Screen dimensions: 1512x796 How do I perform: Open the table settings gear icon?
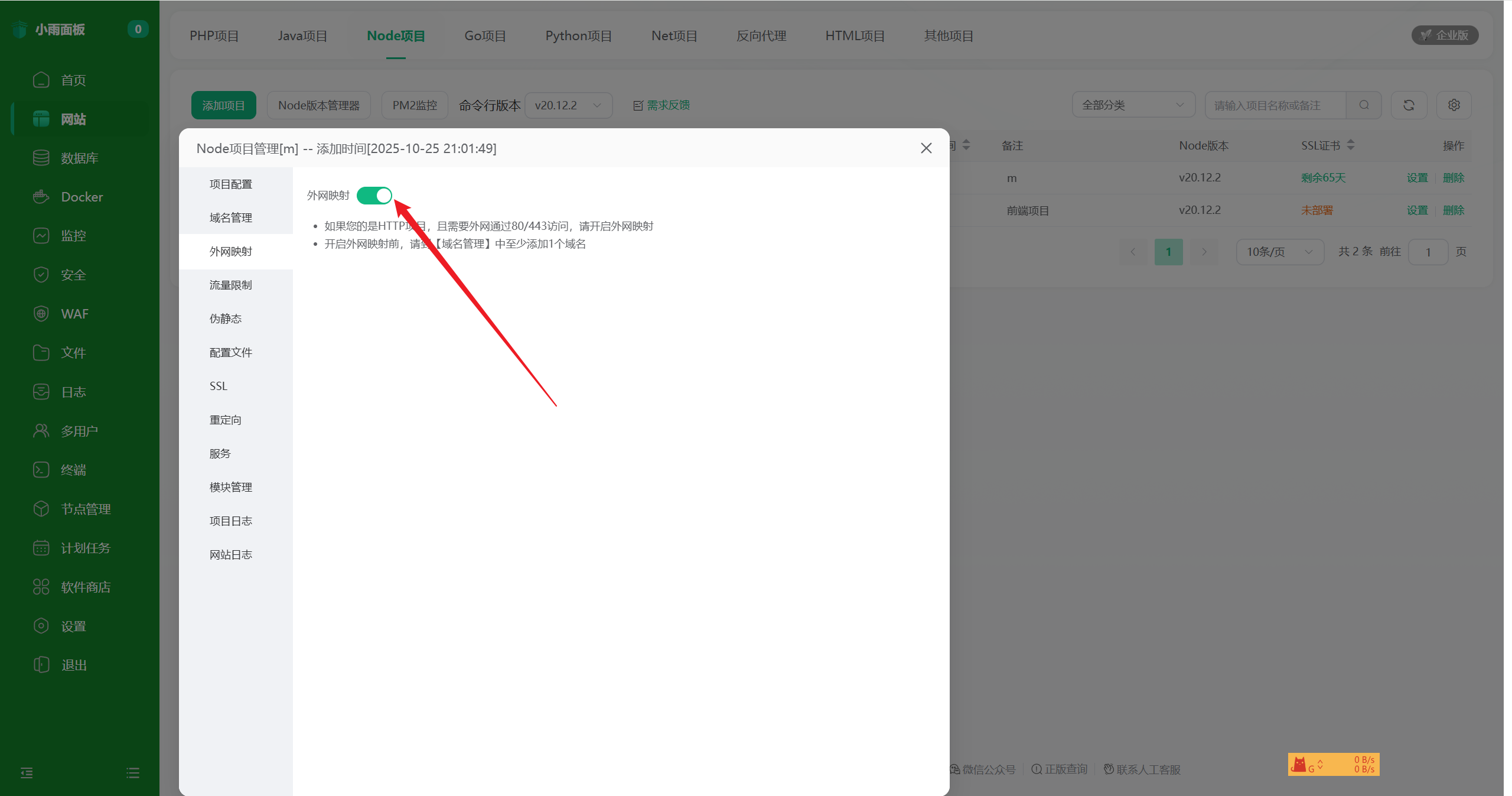point(1454,105)
